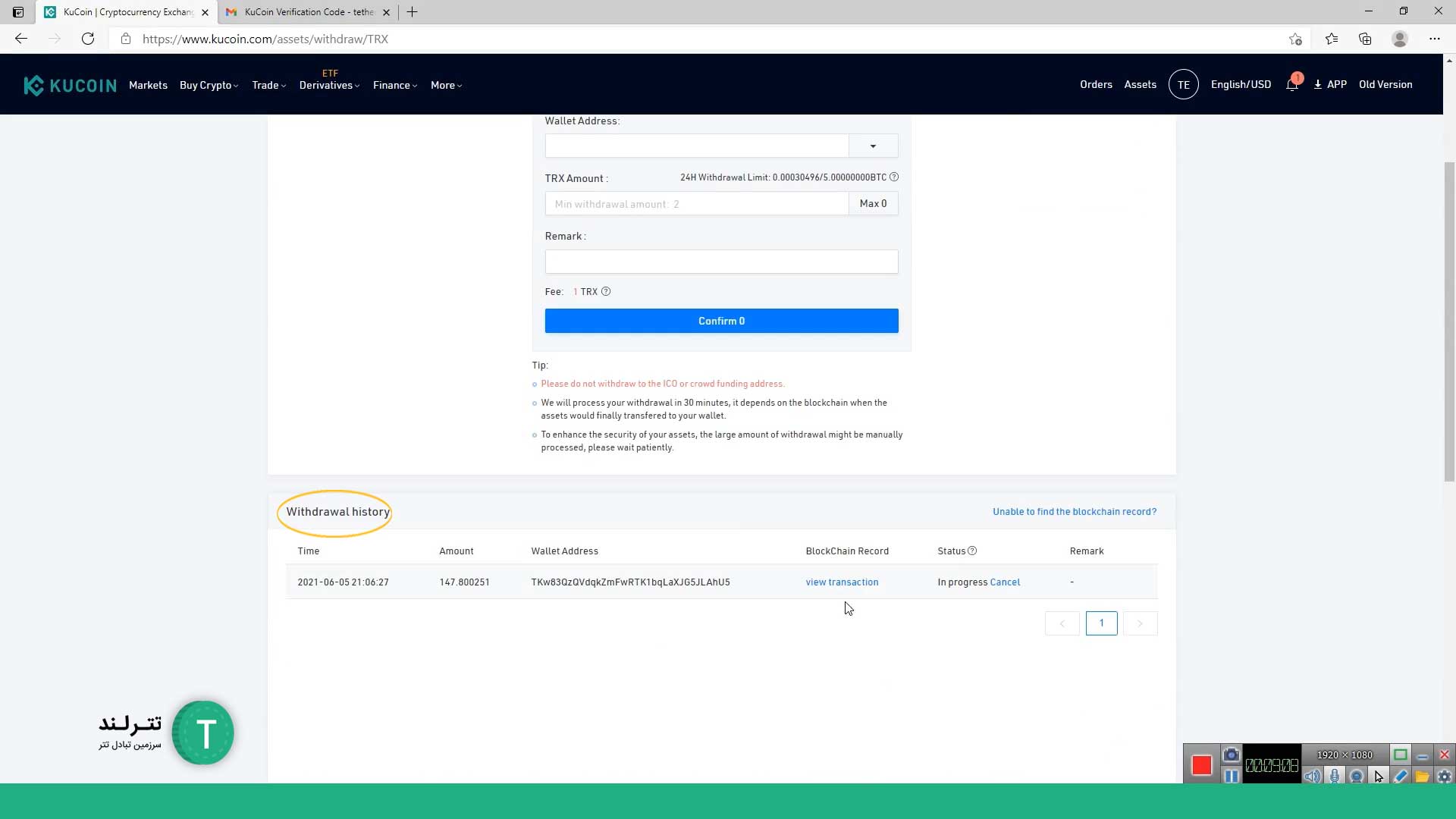Cancel the in-progress withdrawal
The height and width of the screenshot is (819, 1456).
pos(1005,582)
